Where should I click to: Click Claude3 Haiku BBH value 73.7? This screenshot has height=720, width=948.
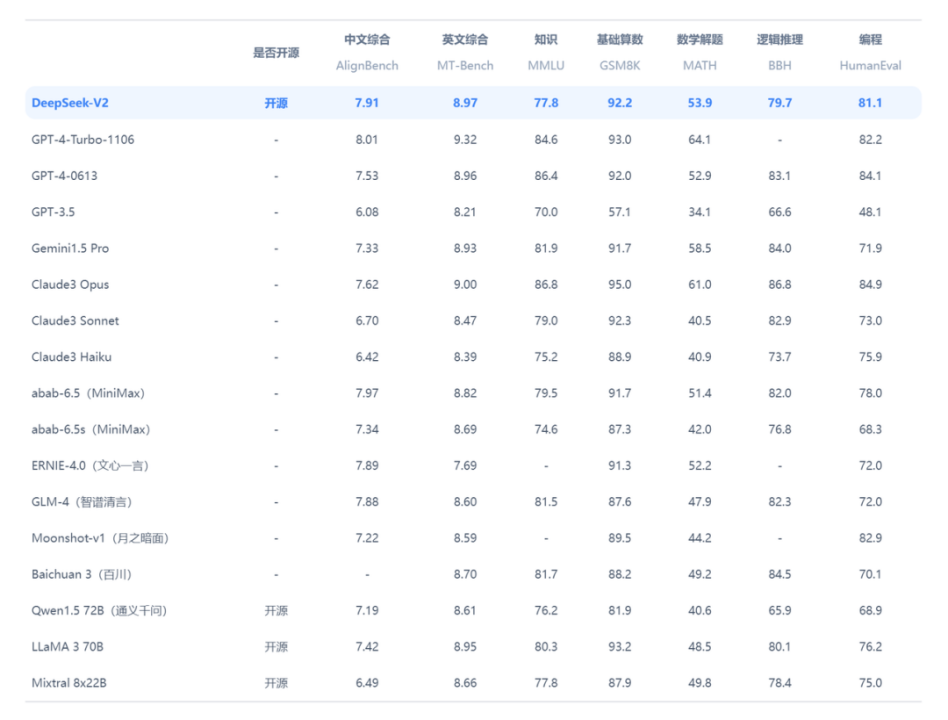[780, 357]
